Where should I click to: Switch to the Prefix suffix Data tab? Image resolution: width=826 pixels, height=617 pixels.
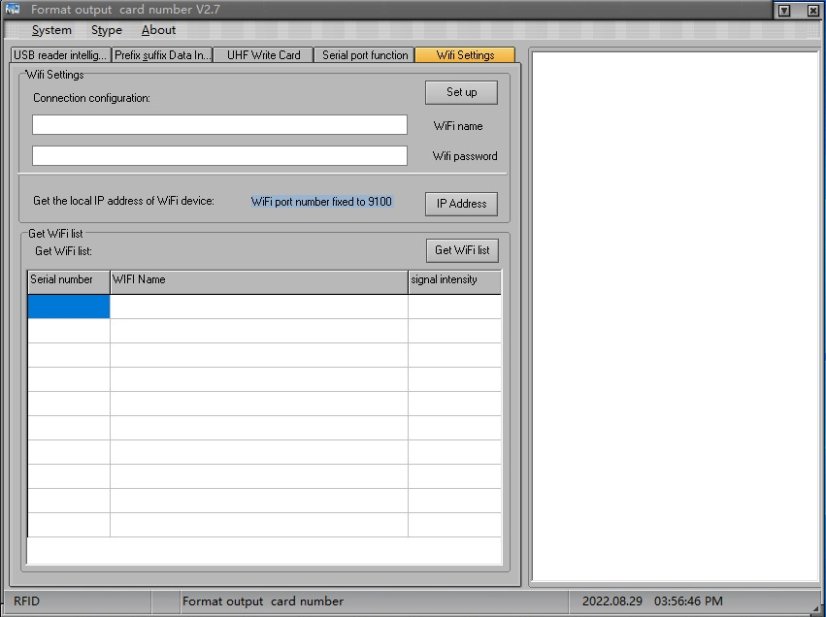point(162,55)
